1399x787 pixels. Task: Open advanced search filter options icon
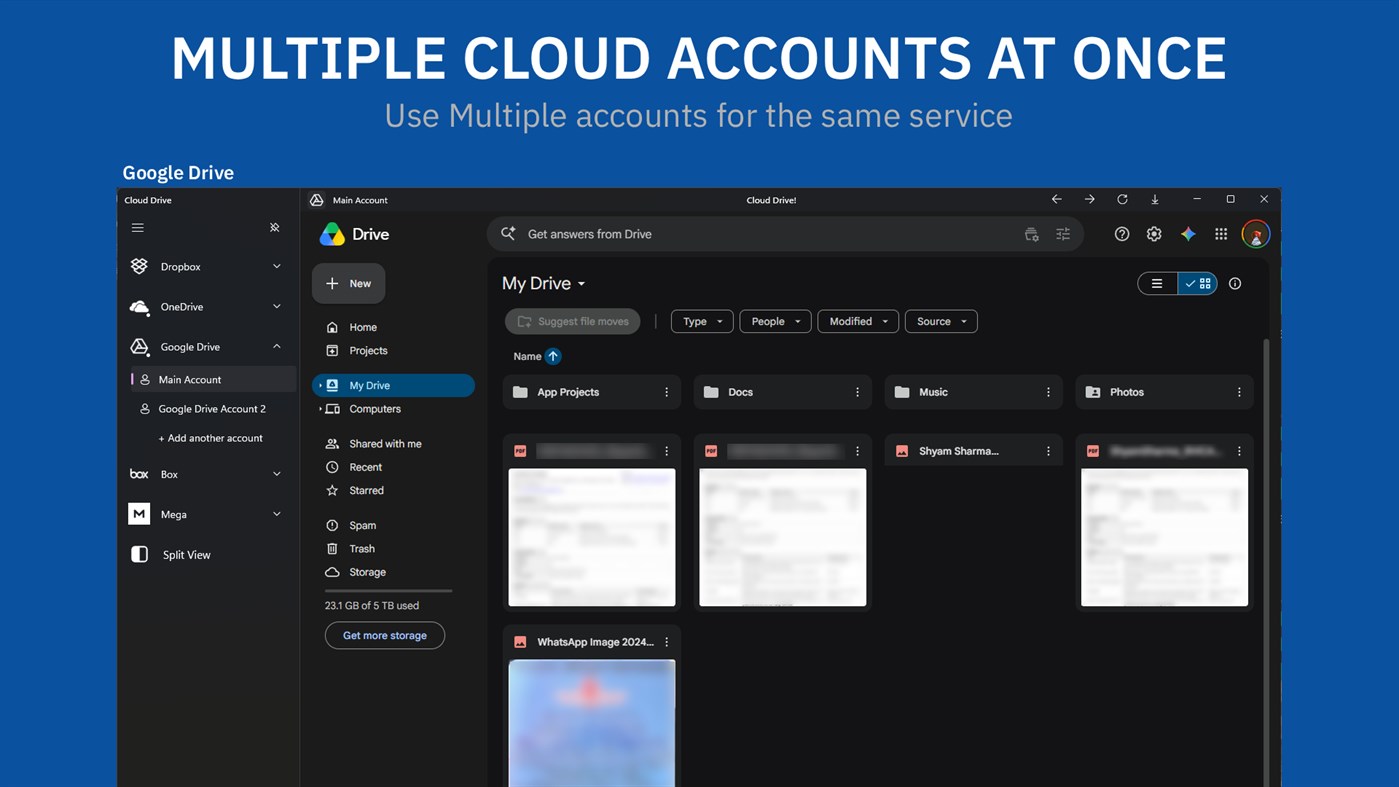point(1063,234)
